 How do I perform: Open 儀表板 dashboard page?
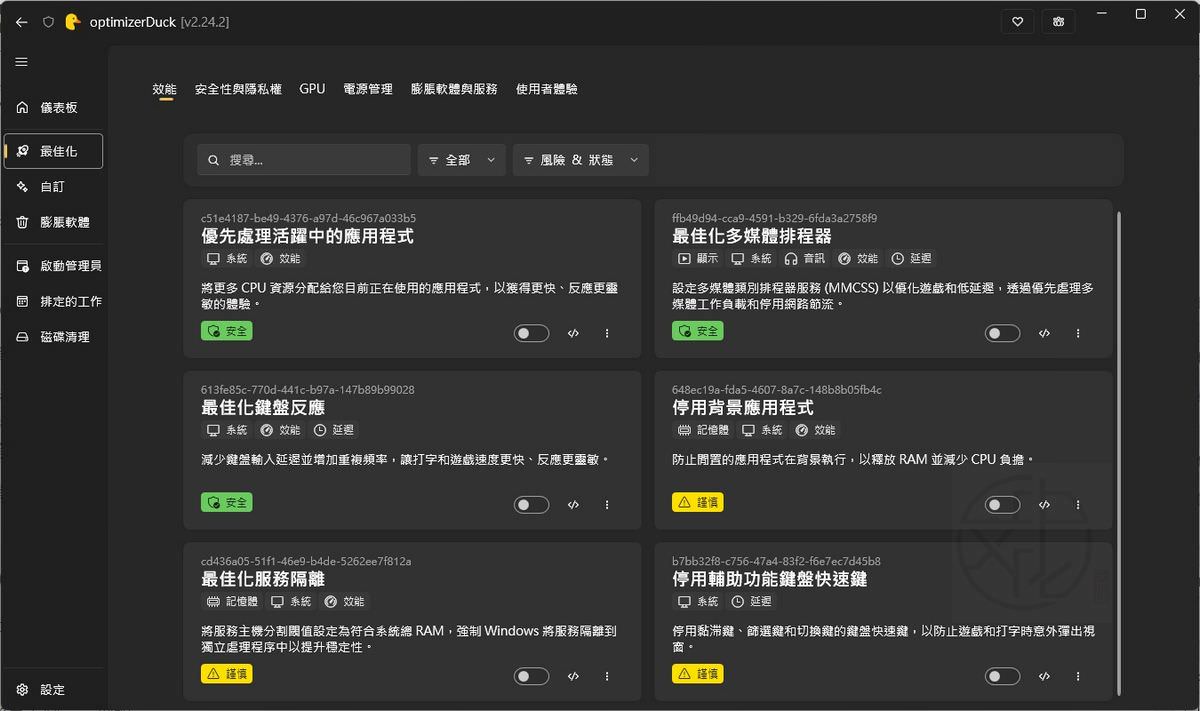point(54,108)
